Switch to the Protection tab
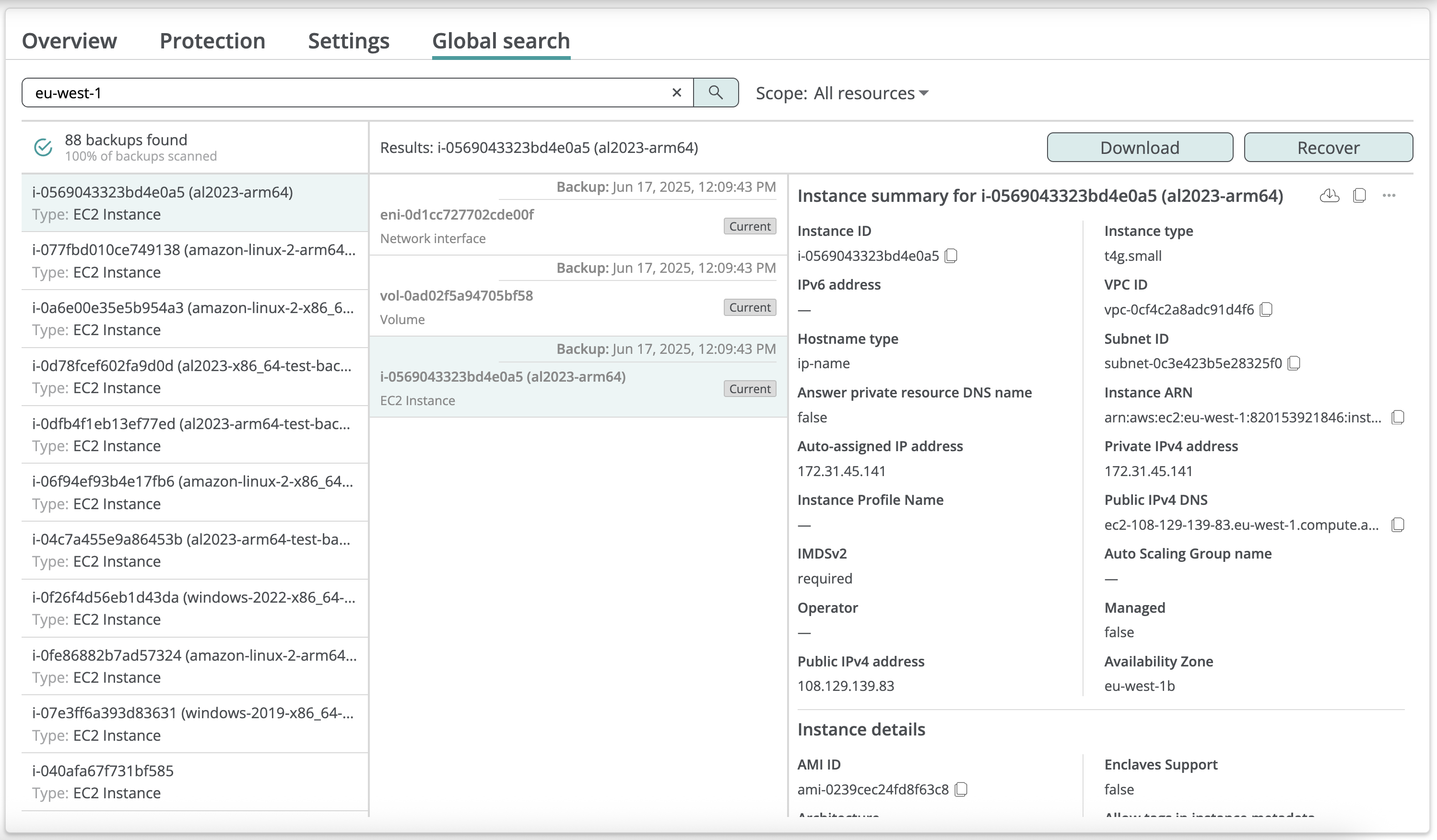The height and width of the screenshot is (840, 1437). click(212, 41)
